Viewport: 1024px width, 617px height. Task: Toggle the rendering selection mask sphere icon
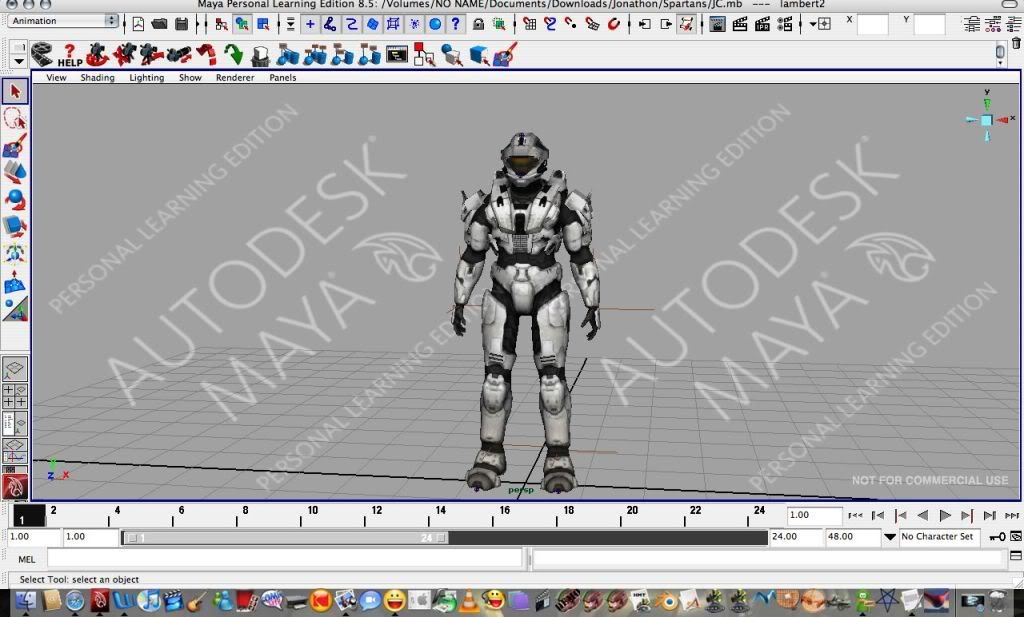[x=435, y=25]
